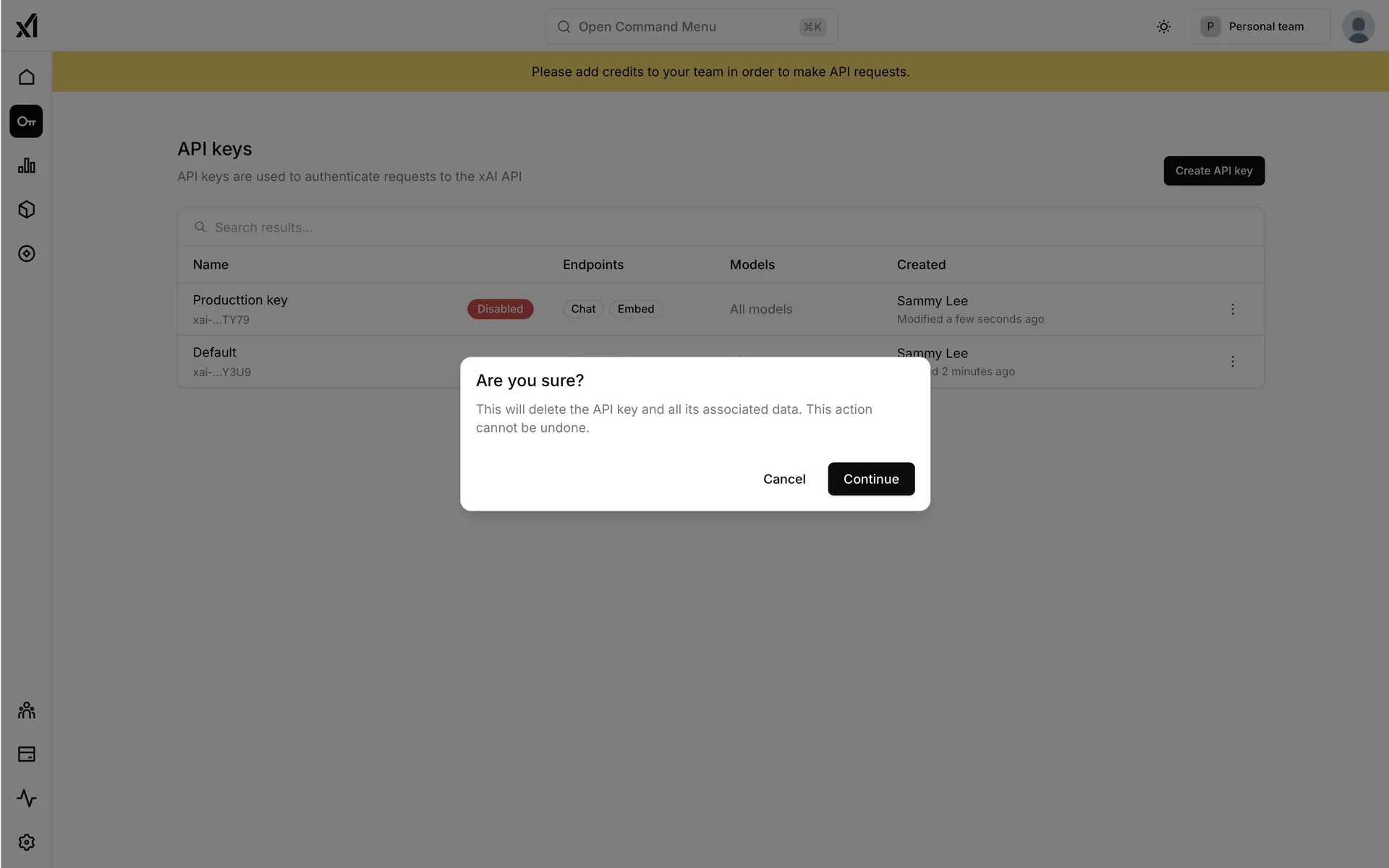1389x868 pixels.
Task: Toggle the light/dark theme sun icon
Action: [1163, 27]
